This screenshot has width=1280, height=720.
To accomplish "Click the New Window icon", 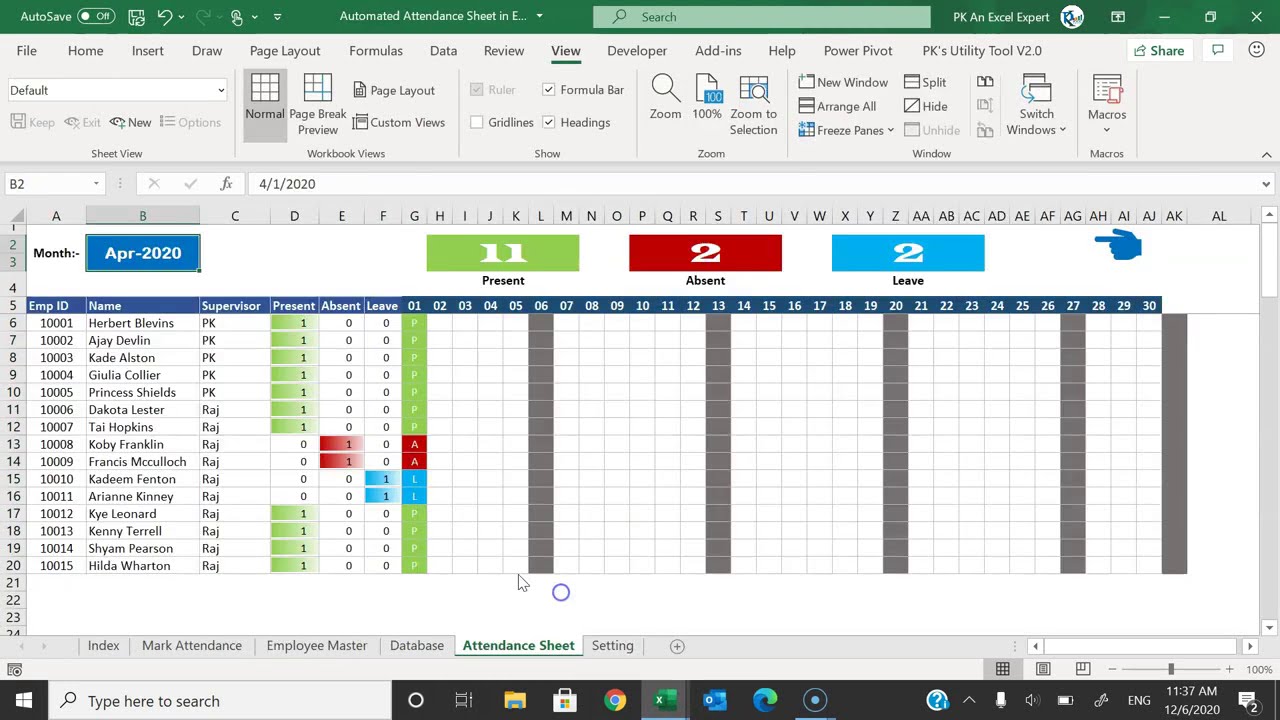I will tap(843, 82).
